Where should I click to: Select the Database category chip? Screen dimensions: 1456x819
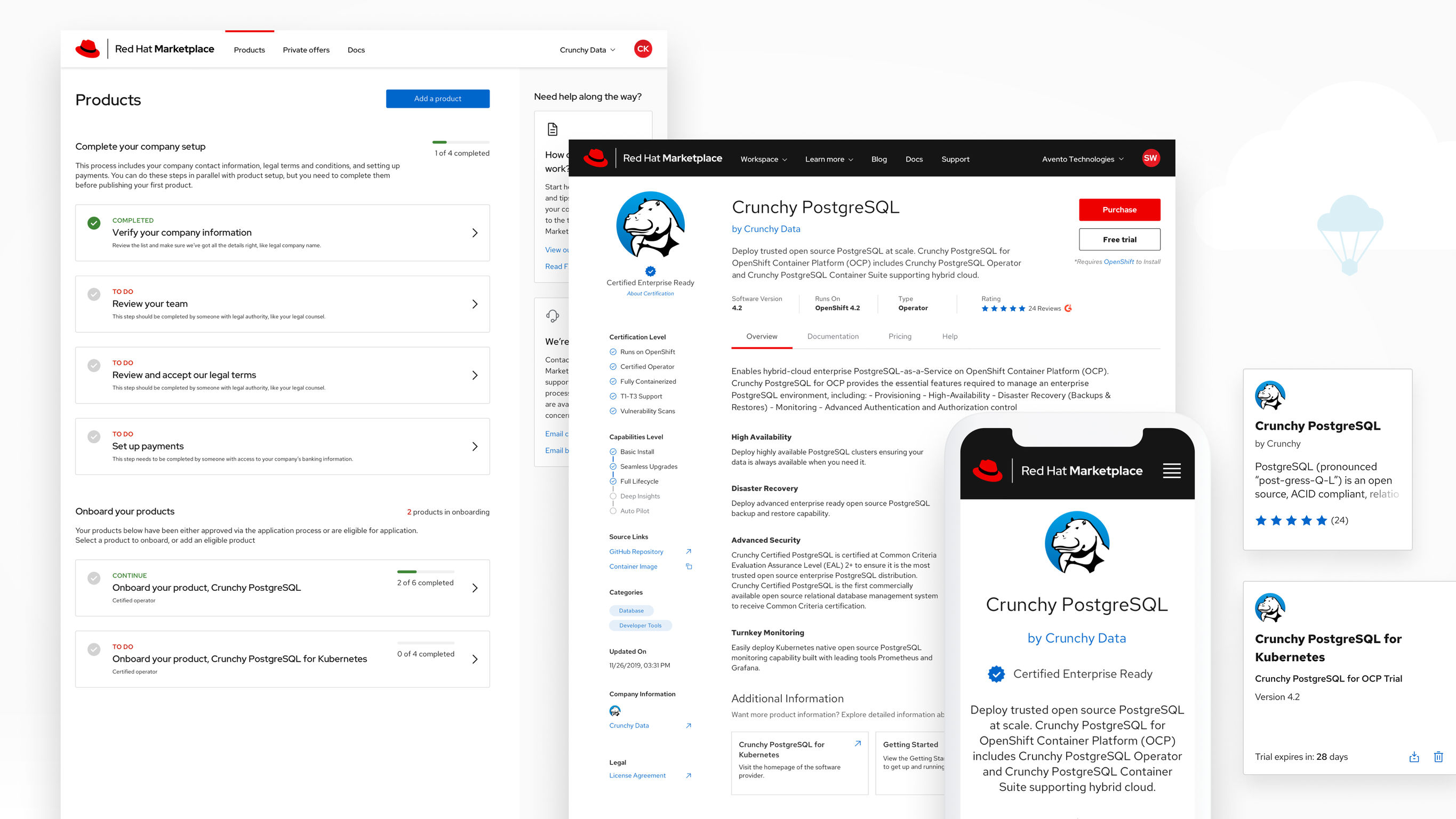(631, 611)
